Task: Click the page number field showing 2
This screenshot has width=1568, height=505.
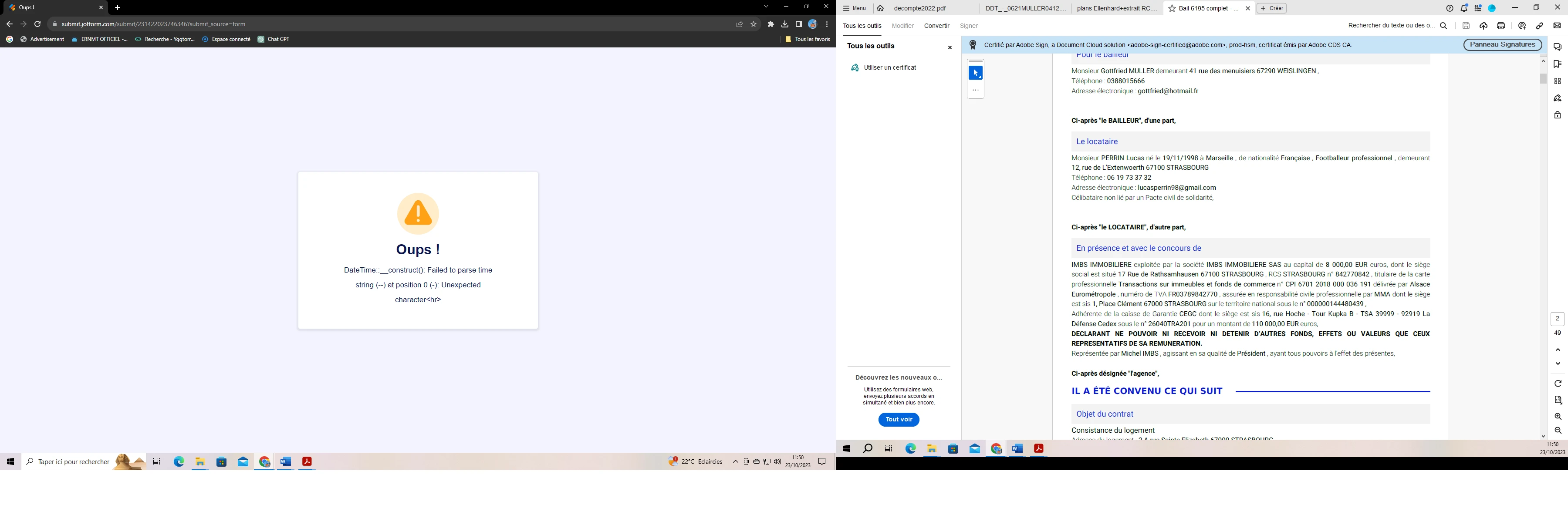Action: 1557,318
